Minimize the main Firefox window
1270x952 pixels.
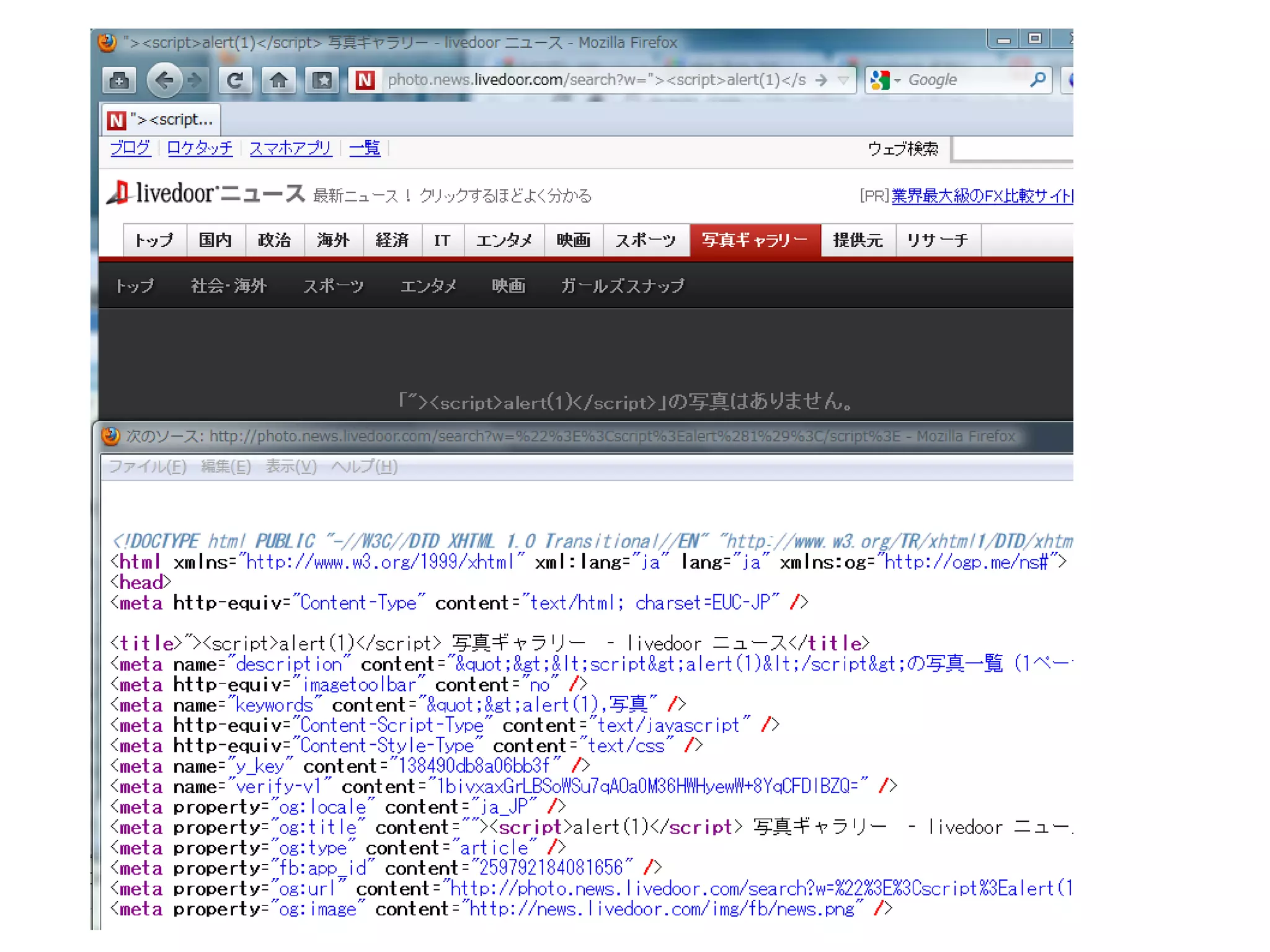(x=1004, y=40)
